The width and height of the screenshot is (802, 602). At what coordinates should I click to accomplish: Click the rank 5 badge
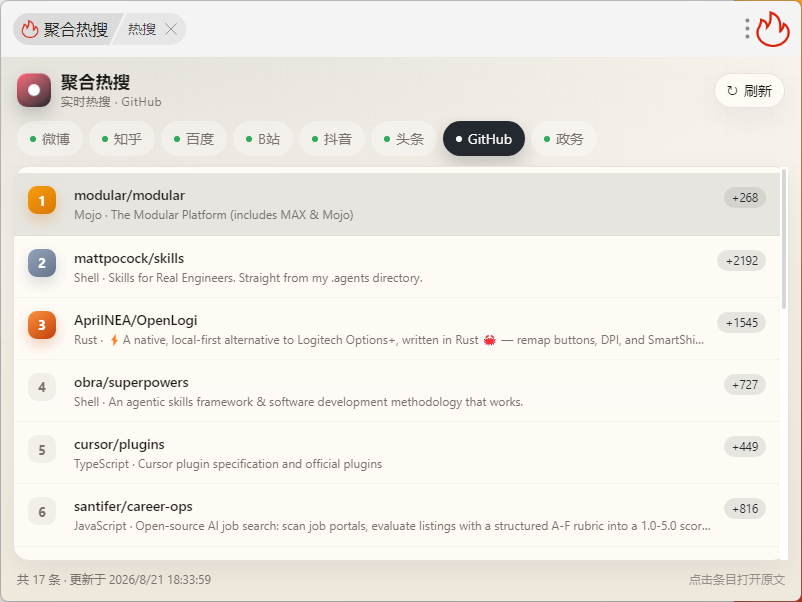pos(42,450)
